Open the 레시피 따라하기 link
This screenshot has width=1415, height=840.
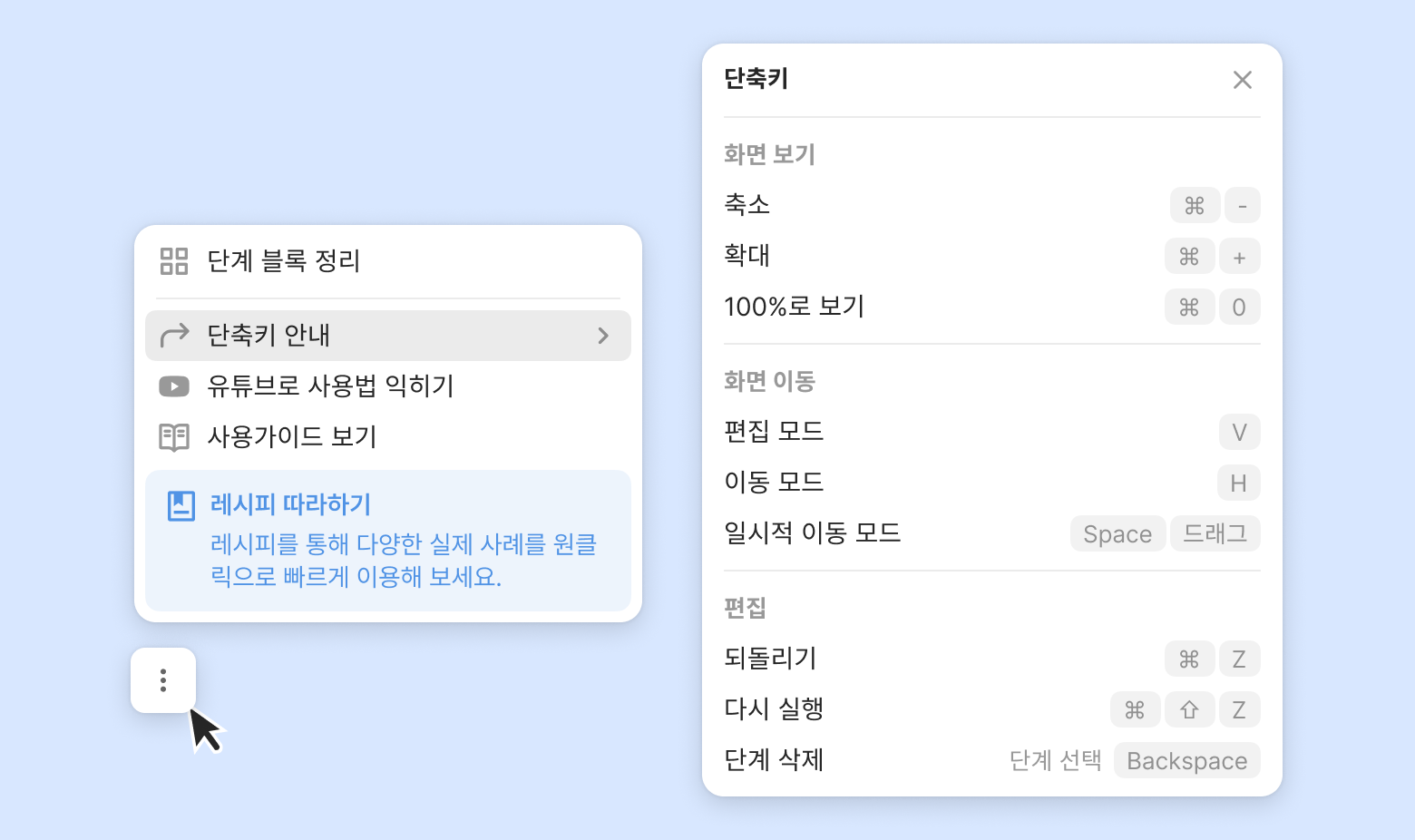[290, 504]
